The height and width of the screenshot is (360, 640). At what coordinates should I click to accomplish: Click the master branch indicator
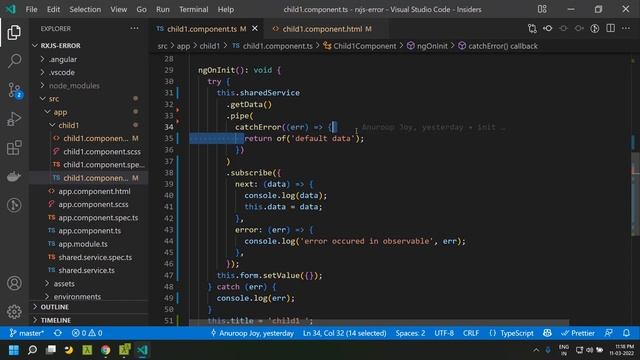(x=27, y=333)
